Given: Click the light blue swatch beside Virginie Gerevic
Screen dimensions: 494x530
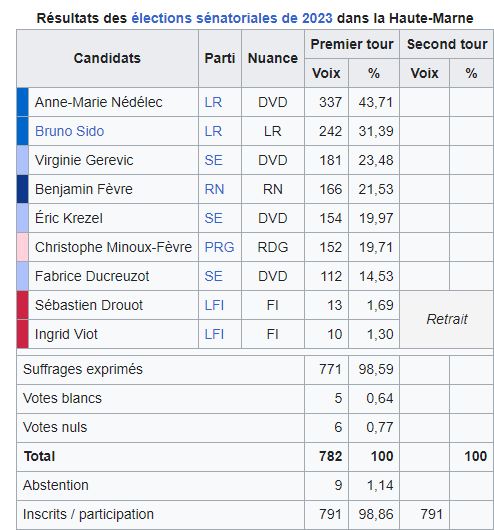Looking at the screenshot, I should [23, 160].
